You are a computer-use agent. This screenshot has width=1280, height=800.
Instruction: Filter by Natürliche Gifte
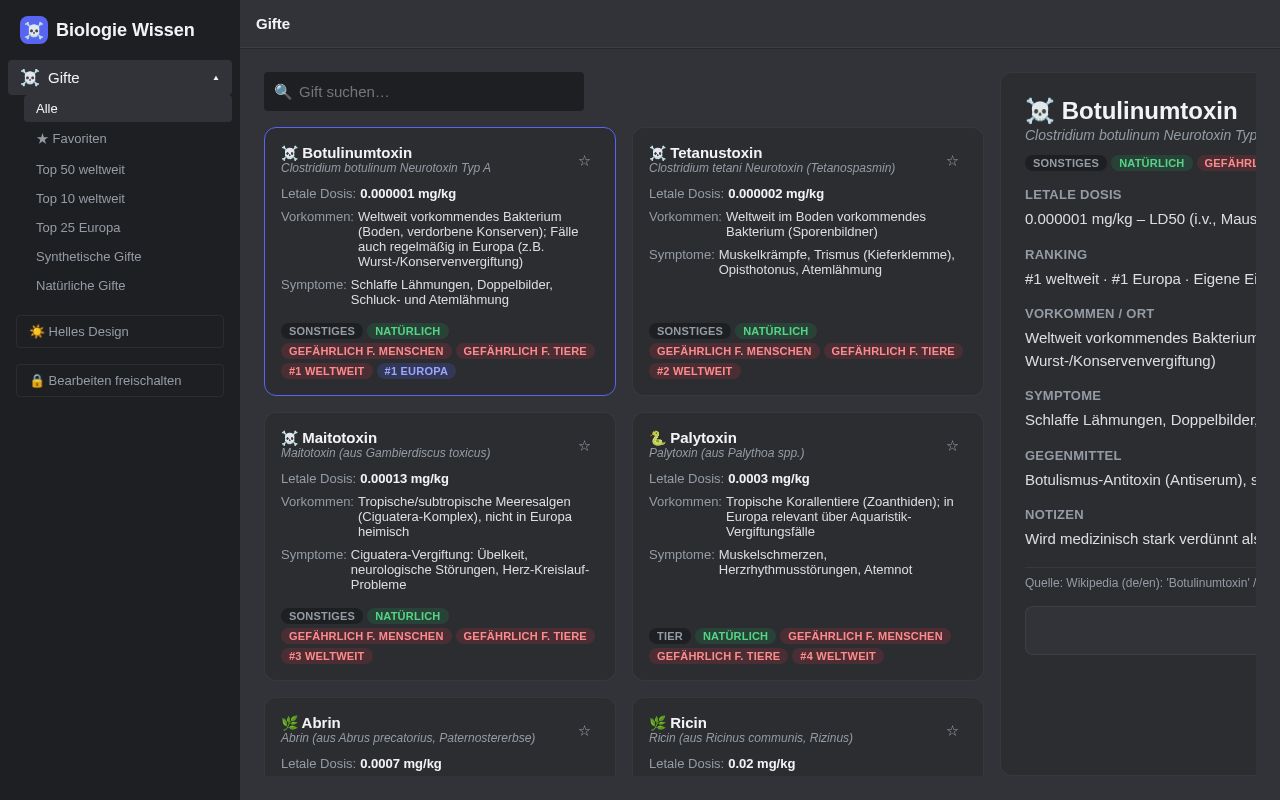point(128,285)
